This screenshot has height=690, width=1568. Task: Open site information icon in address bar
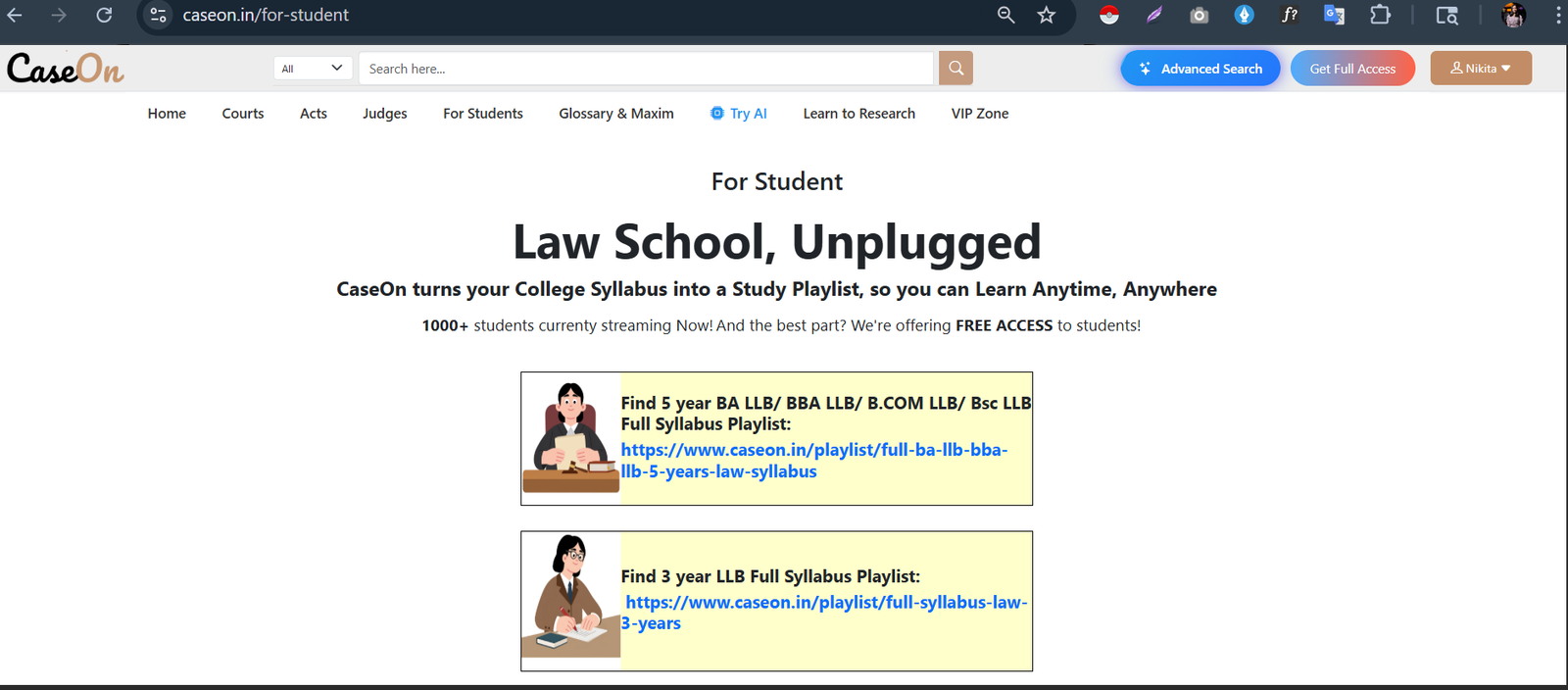[x=158, y=15]
